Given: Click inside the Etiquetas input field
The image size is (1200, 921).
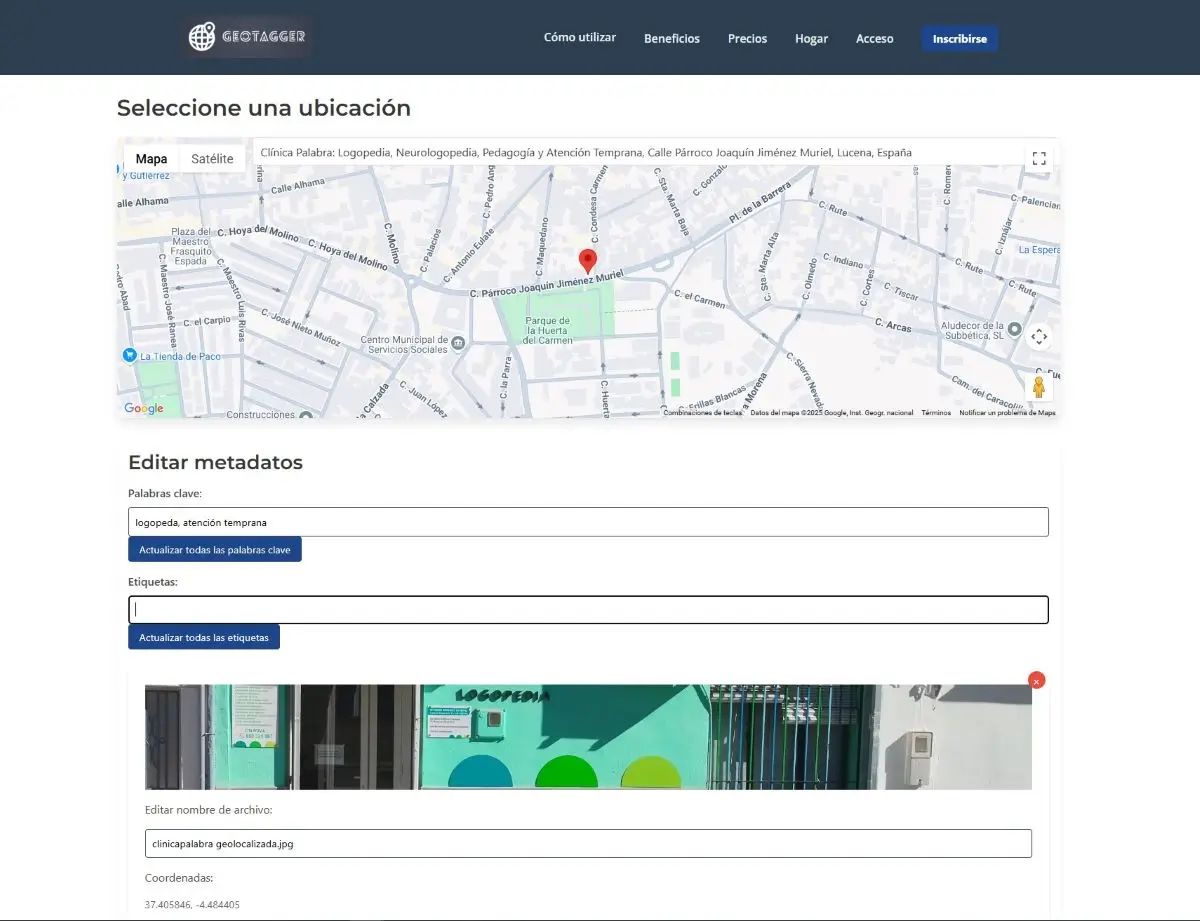Looking at the screenshot, I should coord(588,609).
